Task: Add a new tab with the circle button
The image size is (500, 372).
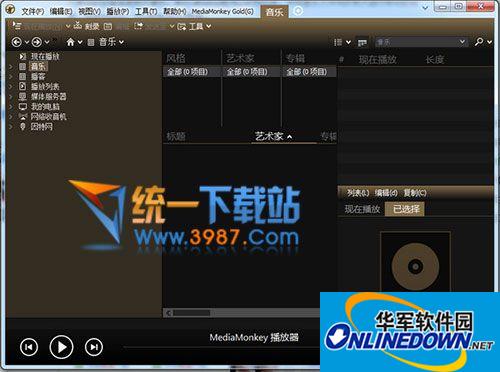Action: click(298, 11)
